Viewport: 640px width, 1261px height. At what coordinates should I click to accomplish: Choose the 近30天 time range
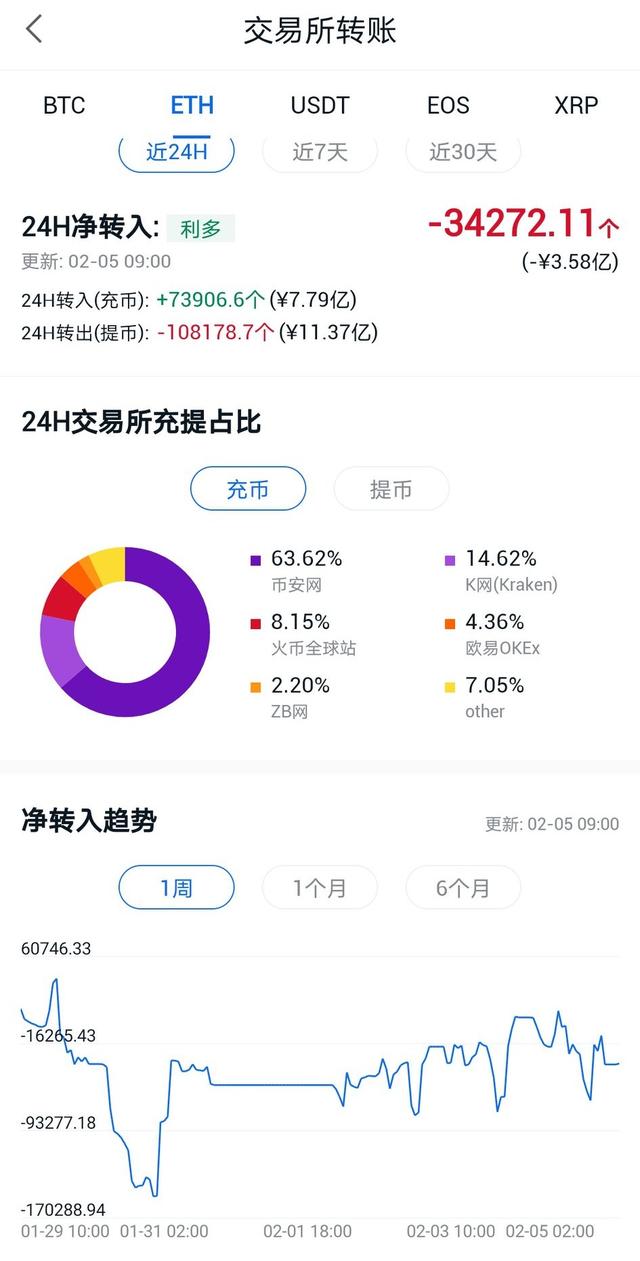pyautogui.click(x=463, y=152)
